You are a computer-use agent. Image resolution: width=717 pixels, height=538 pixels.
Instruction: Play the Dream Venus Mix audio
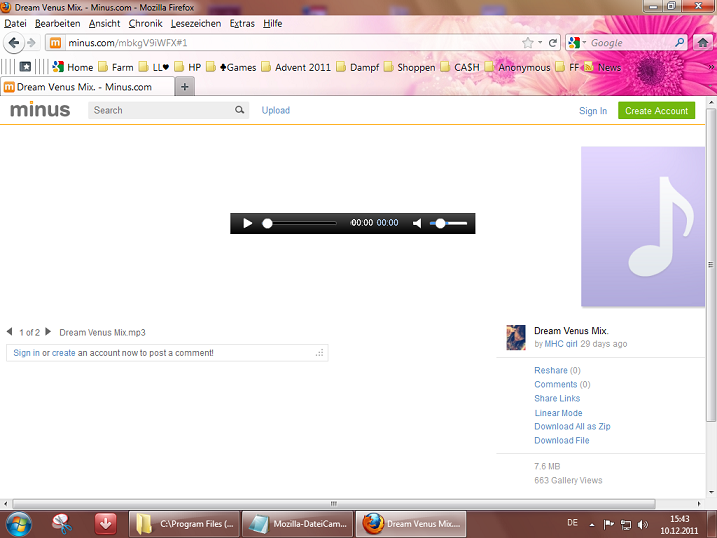tap(248, 223)
